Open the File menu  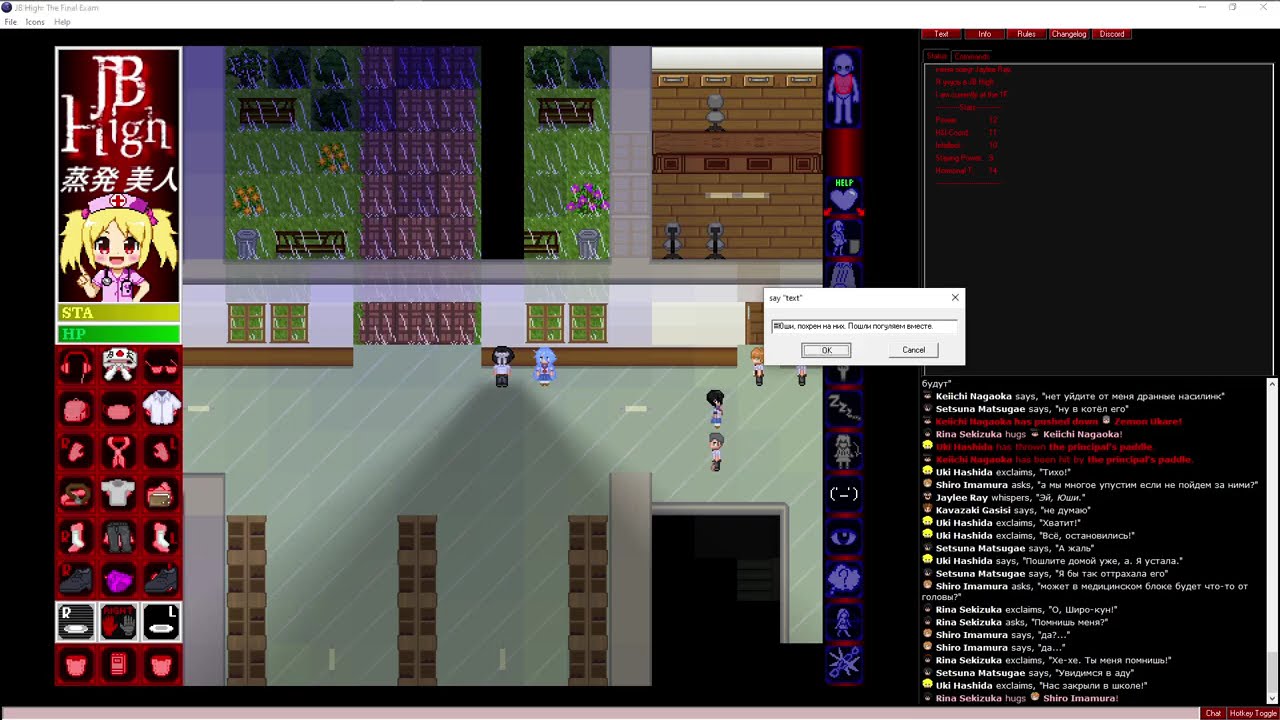click(x=11, y=22)
